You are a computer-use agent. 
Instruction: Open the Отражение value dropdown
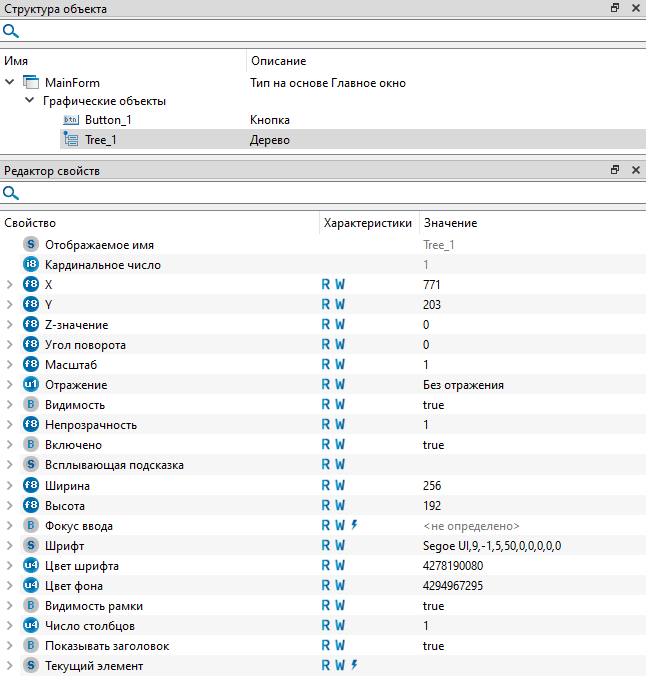(463, 385)
